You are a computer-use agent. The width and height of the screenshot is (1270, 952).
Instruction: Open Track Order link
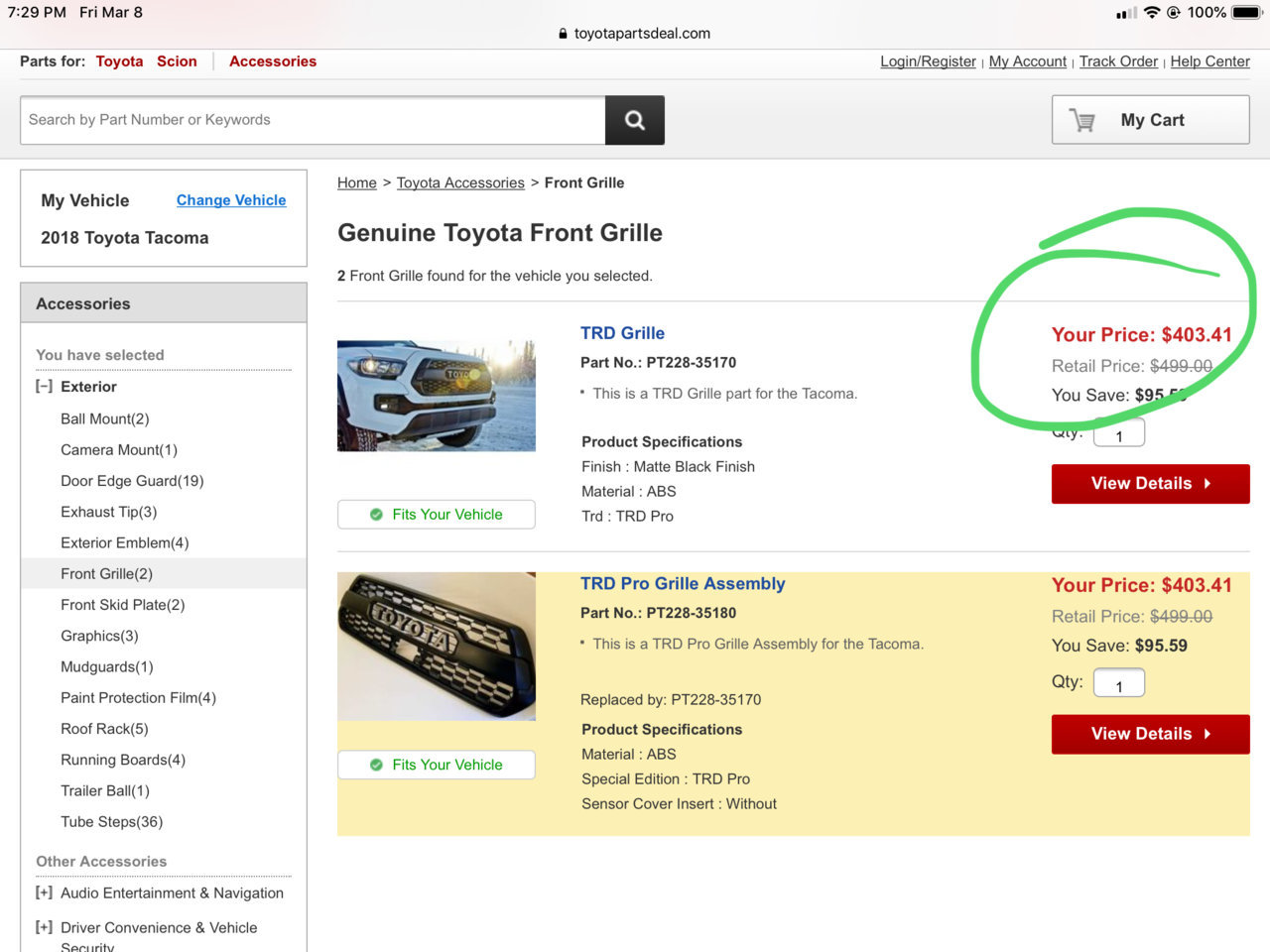1118,61
